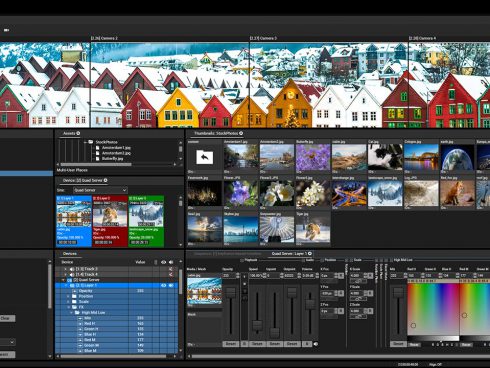
Task: Toggle visibility eye on Layer 1 row
Action: pos(163,285)
